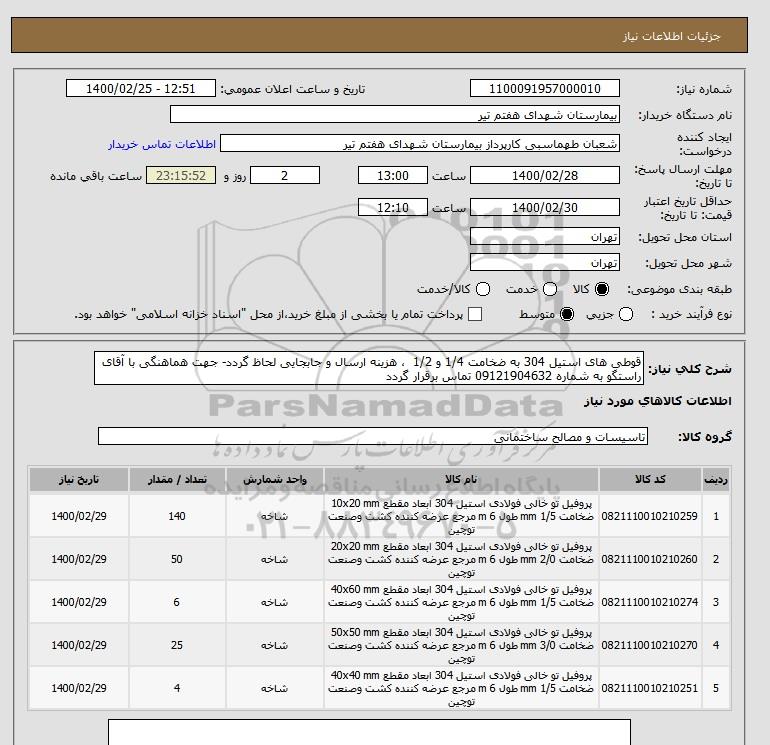The width and height of the screenshot is (770, 745).
Task: Click the empty text area below the table
Action: (x=369, y=732)
